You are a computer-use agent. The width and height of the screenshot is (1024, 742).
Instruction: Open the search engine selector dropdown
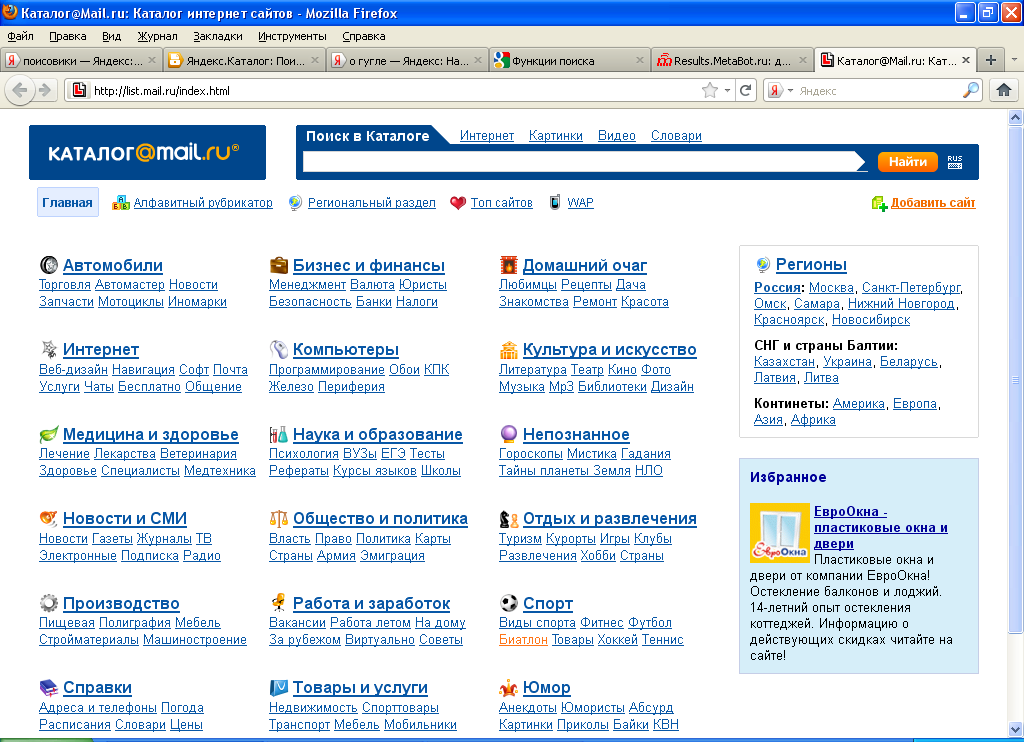[790, 91]
